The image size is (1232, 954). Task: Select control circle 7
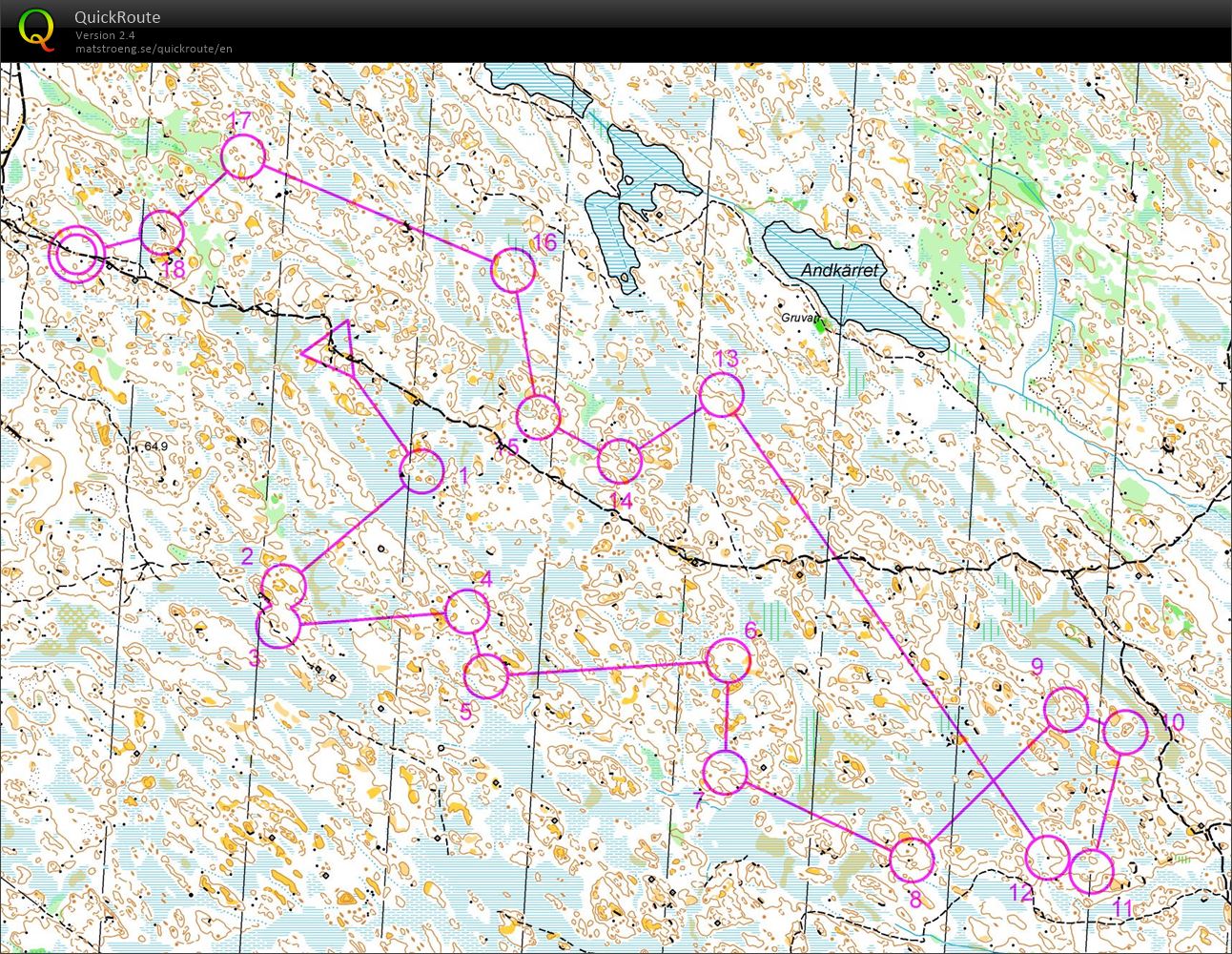(726, 773)
